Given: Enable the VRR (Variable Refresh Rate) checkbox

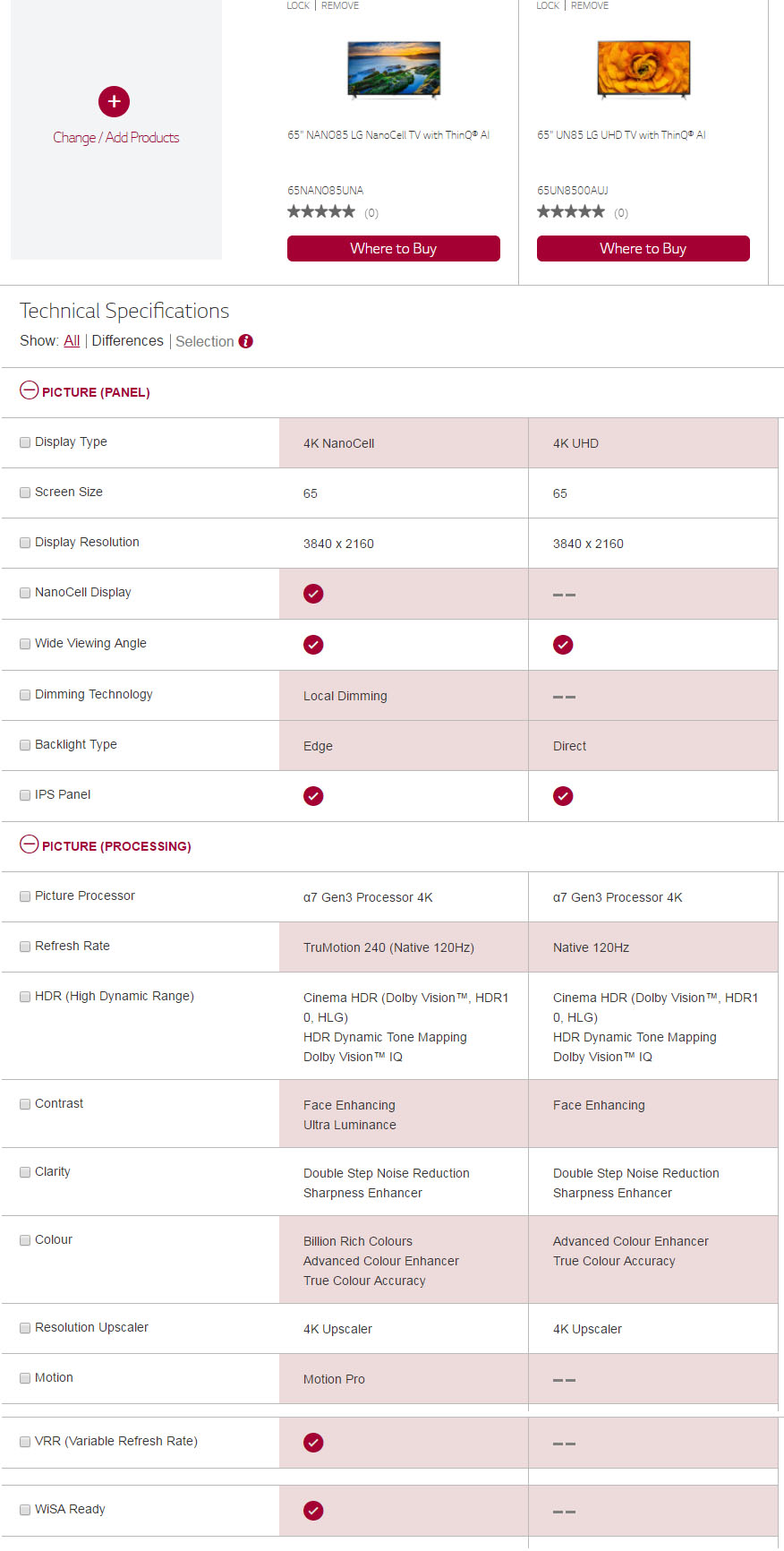Looking at the screenshot, I should [x=25, y=1442].
